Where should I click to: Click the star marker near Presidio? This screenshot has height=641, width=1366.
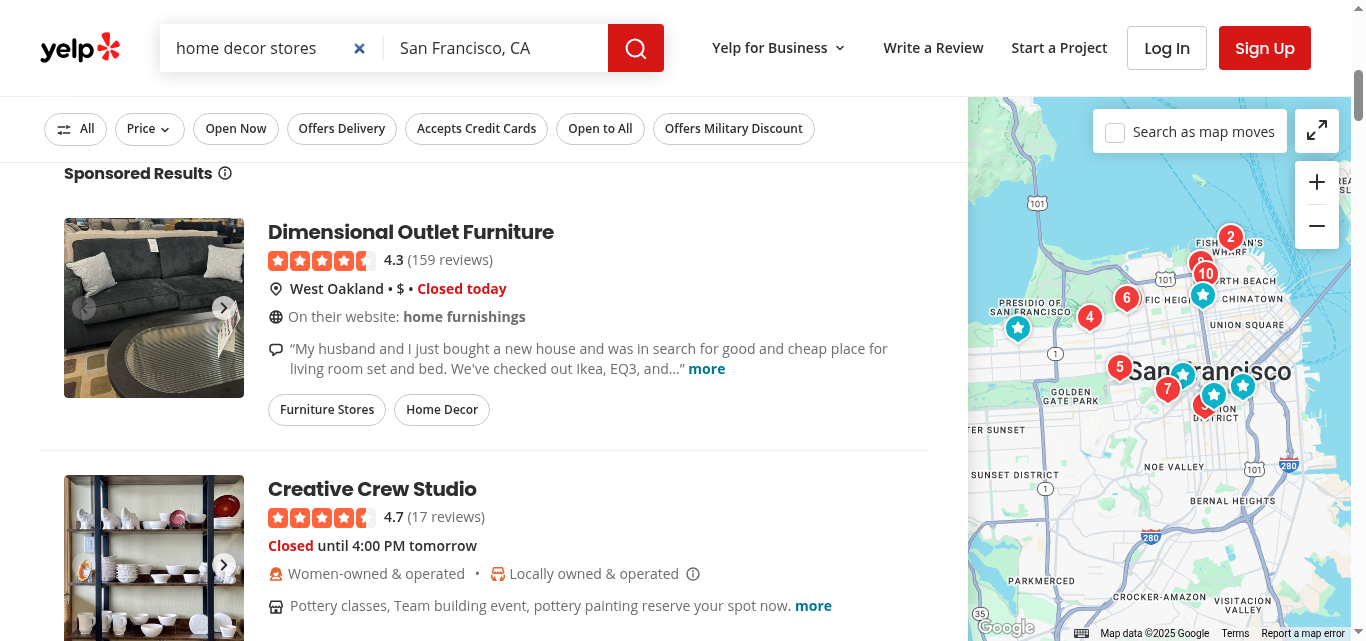(1017, 328)
